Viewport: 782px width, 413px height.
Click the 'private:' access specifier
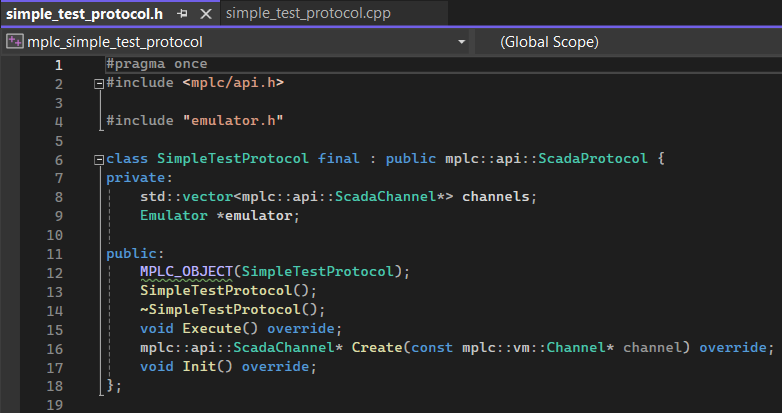139,178
